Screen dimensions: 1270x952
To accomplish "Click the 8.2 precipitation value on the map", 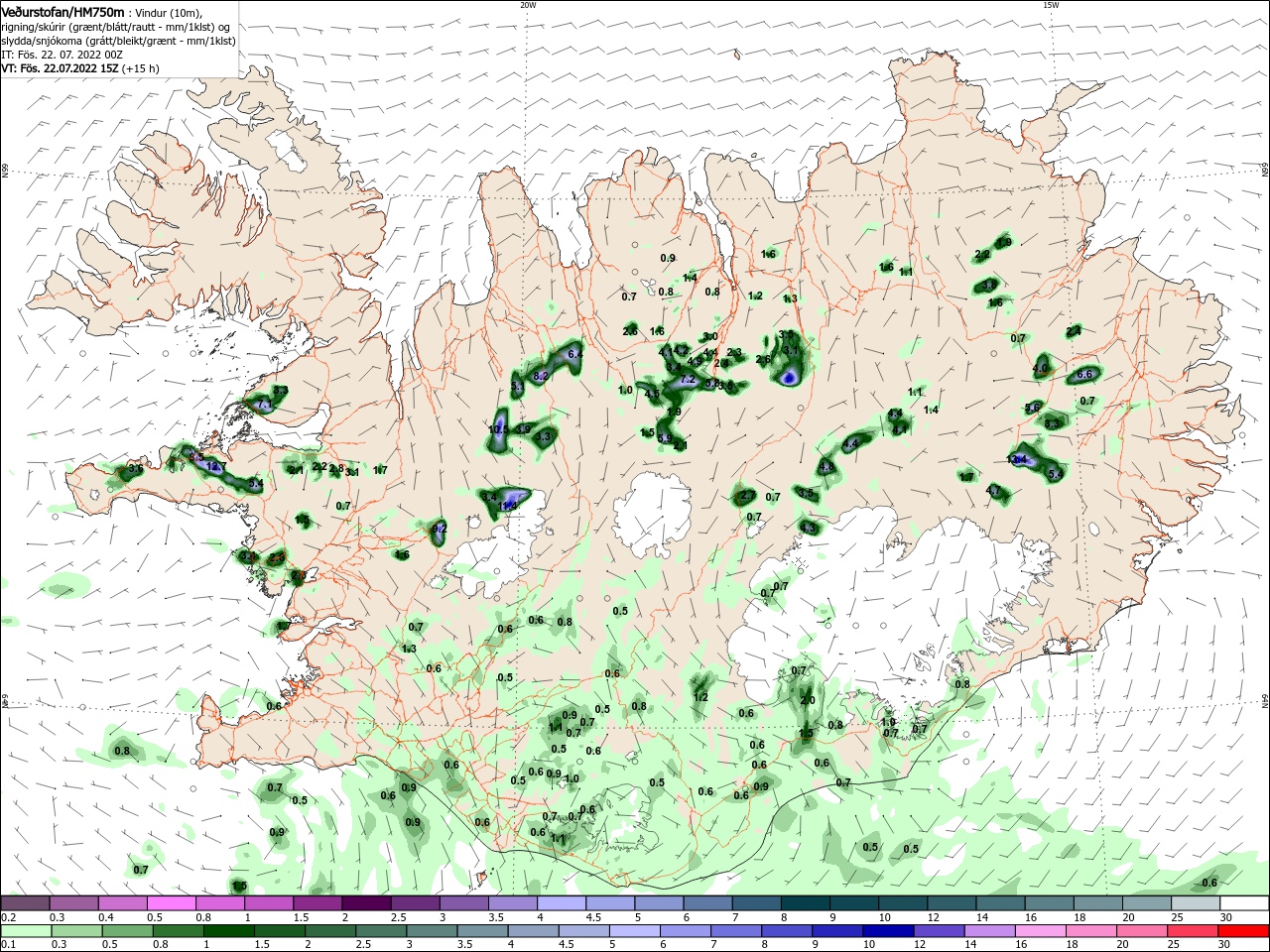I will click(541, 377).
